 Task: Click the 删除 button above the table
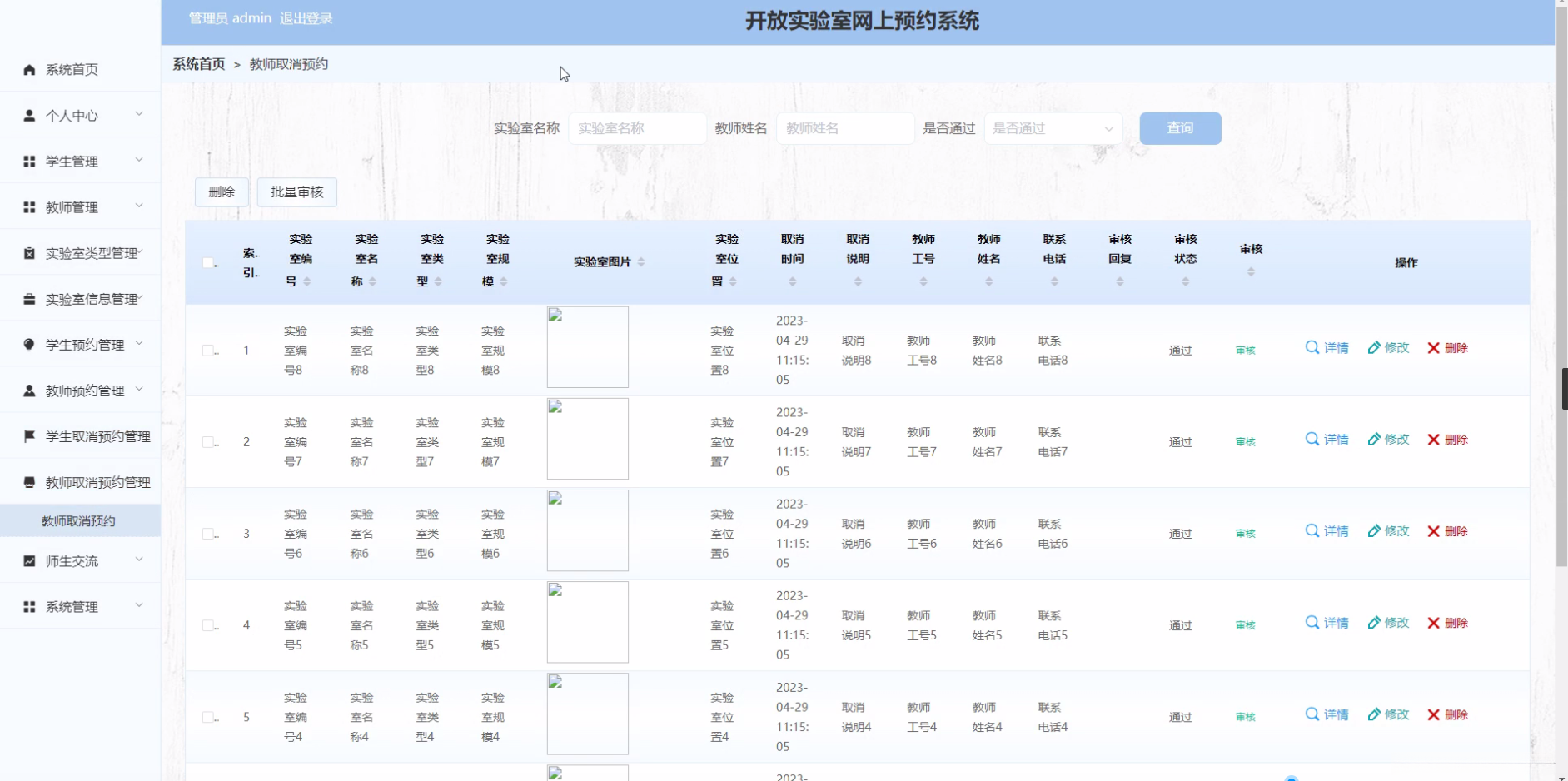pos(222,192)
